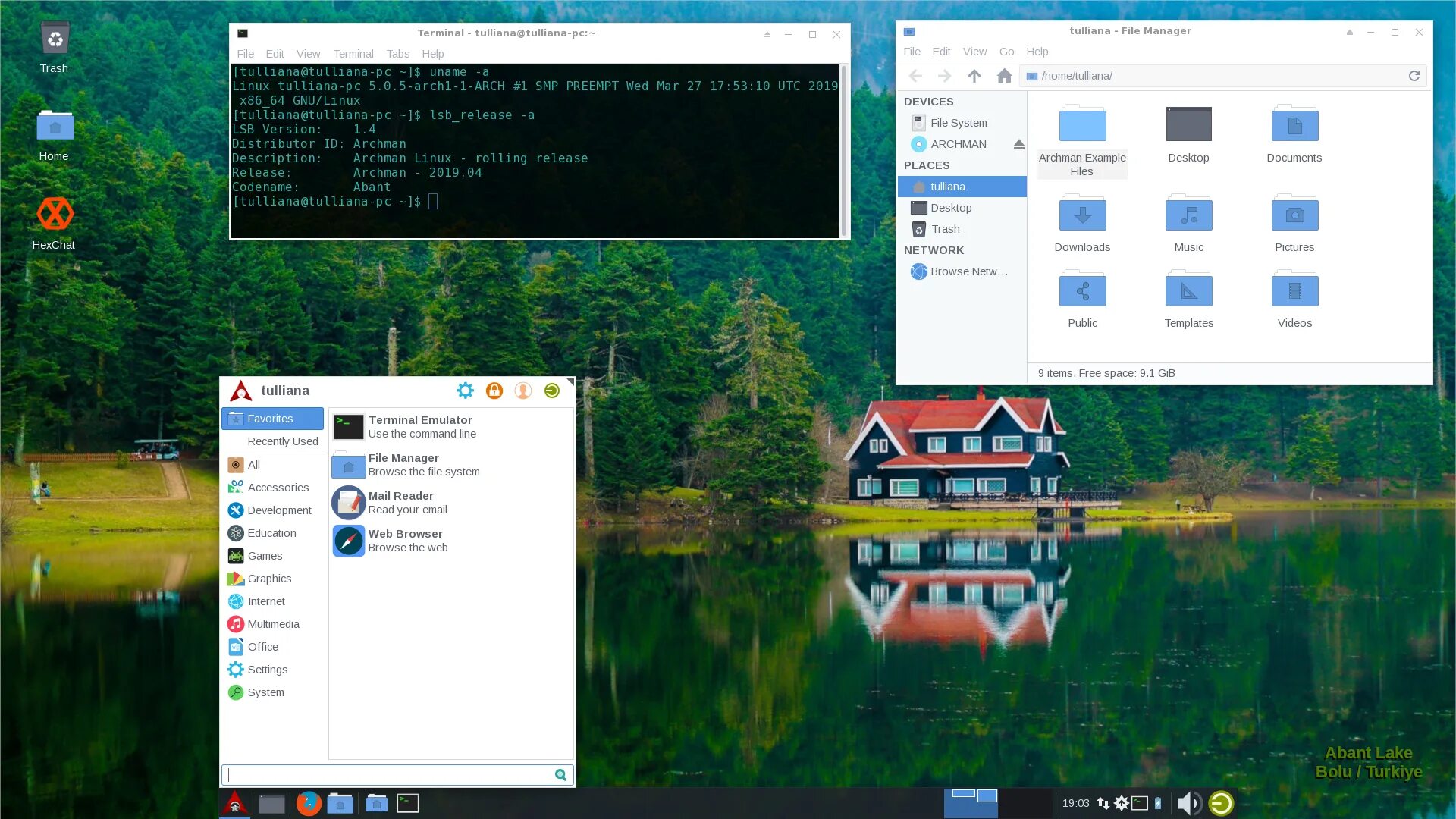Screen dimensions: 1456x819
Task: Select Favorites category in Whisker menu
Action: click(x=273, y=419)
